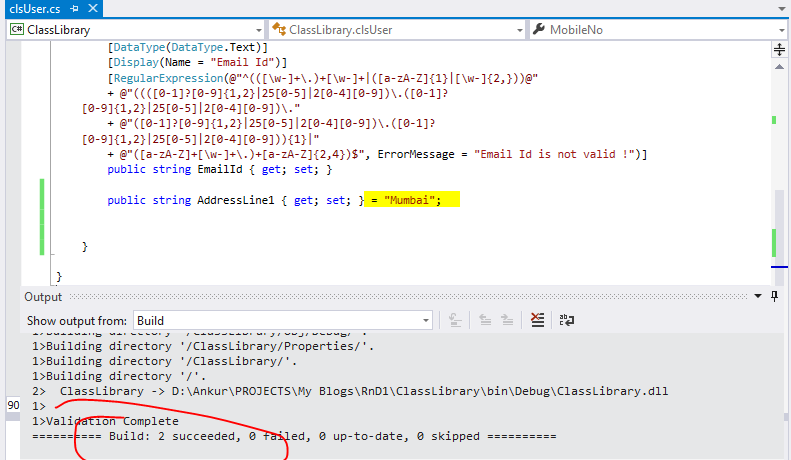This screenshot has height=460, width=791.
Task: Click output line Building directory '/ClassLibrary/Properties/'
Action: [x=203, y=346]
